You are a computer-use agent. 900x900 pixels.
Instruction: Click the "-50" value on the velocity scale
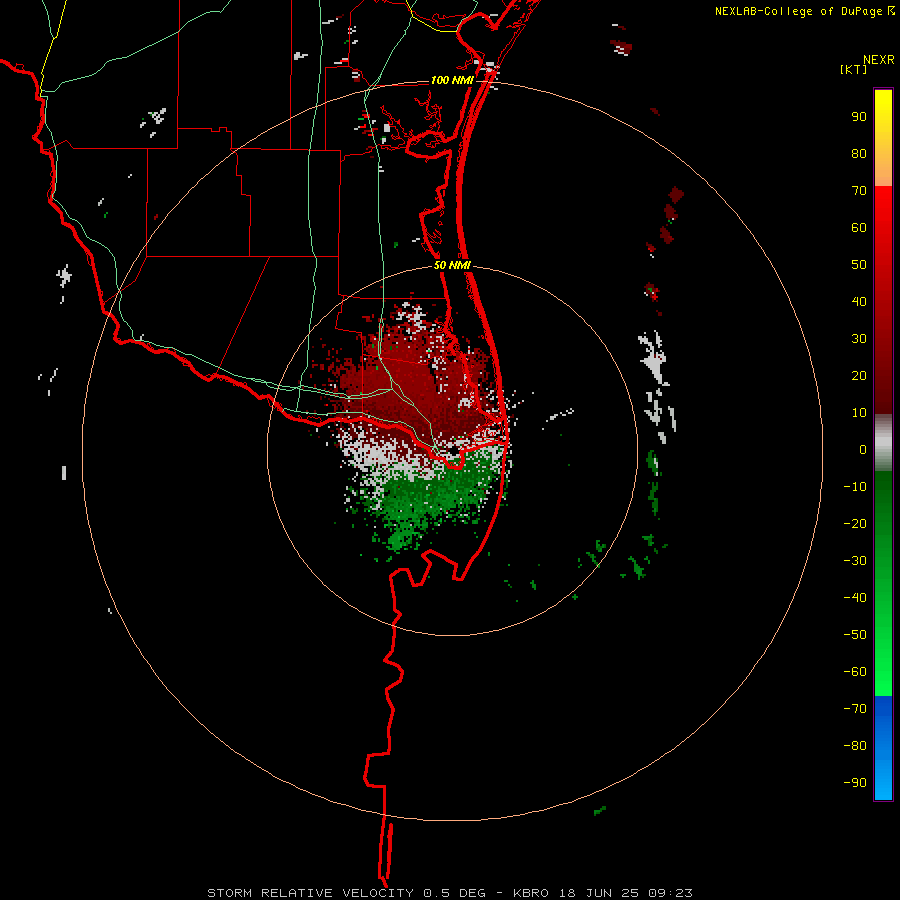click(x=855, y=634)
